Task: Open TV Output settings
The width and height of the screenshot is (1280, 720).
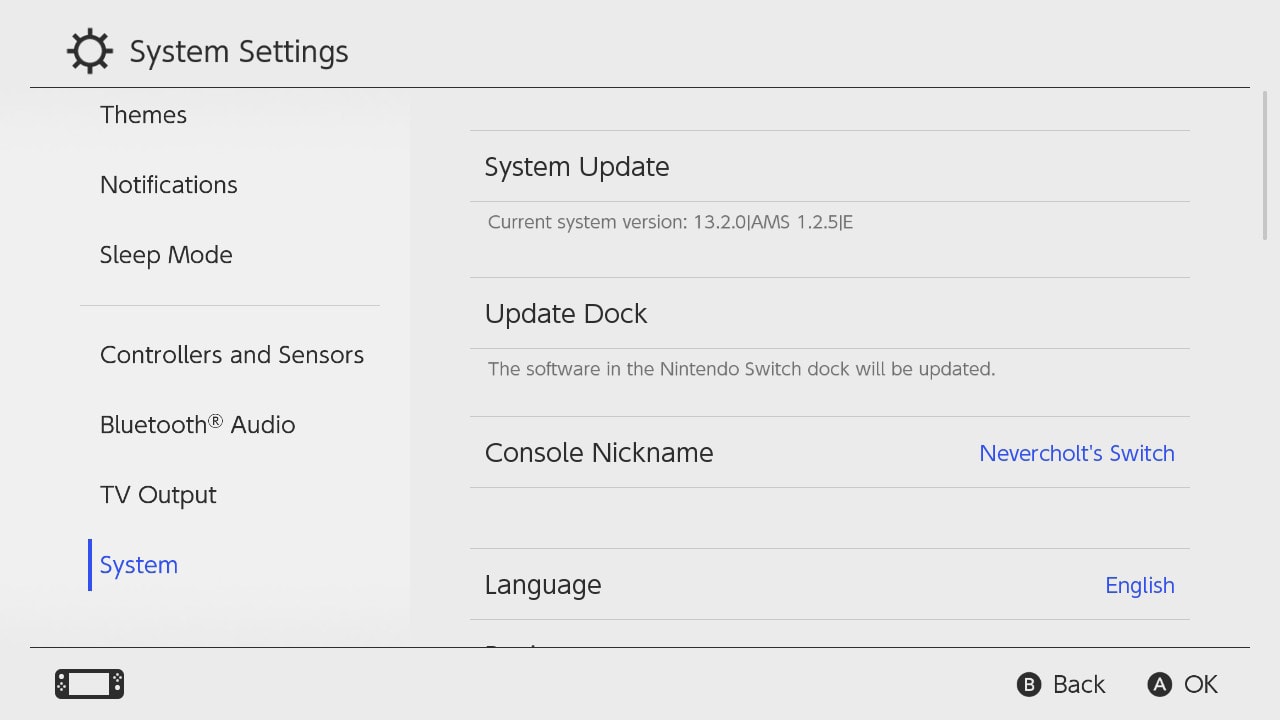Action: click(158, 494)
